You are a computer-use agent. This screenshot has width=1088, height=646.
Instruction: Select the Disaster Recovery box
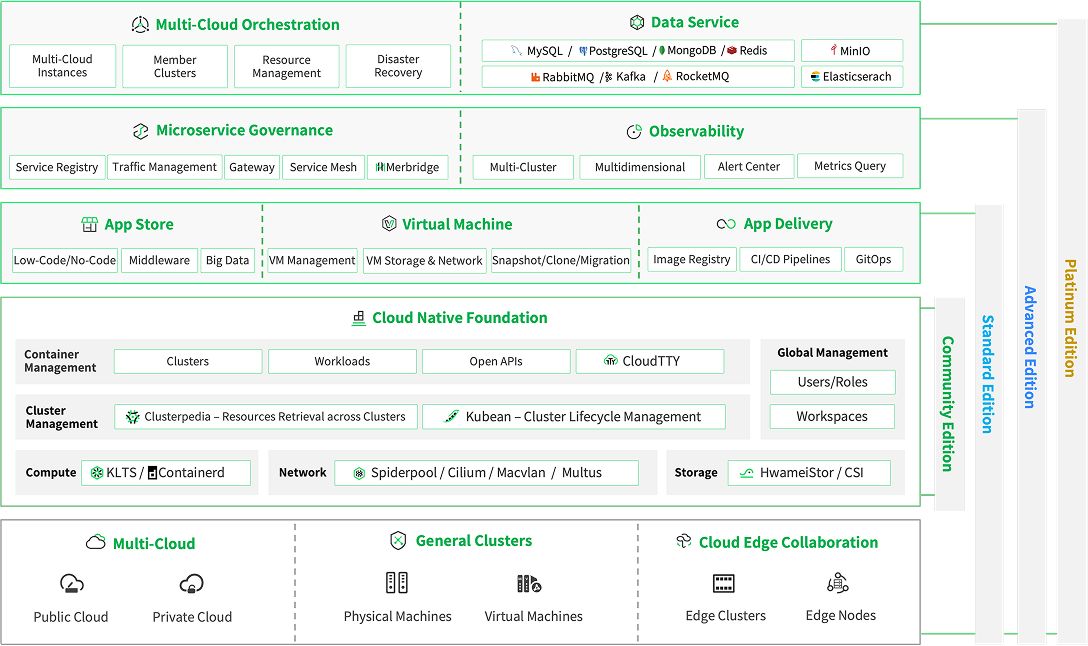pos(398,66)
